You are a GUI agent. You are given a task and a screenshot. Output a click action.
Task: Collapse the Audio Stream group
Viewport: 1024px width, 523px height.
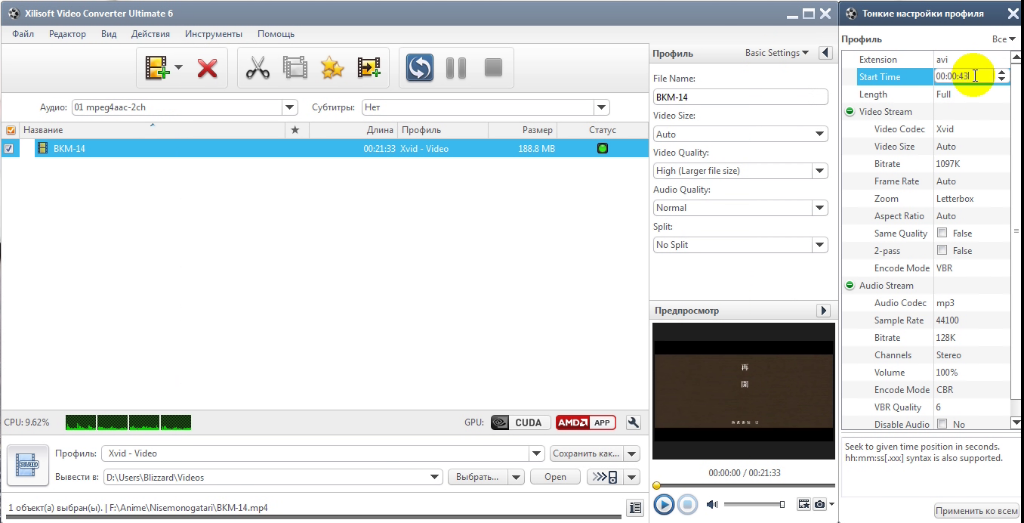click(x=850, y=285)
